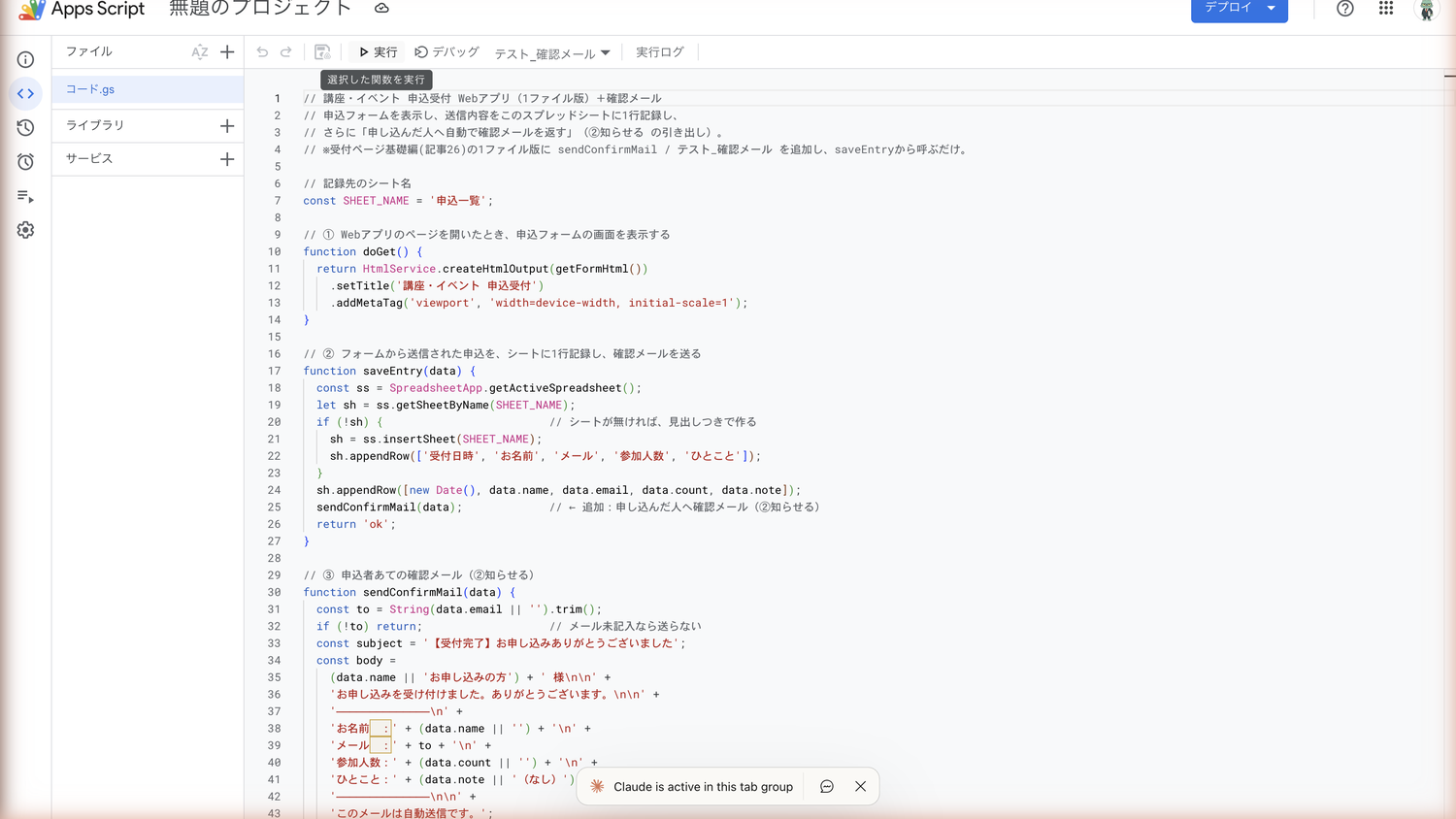Click the デプロイ deploy button
The width and height of the screenshot is (1456, 819).
pyautogui.click(x=1240, y=9)
